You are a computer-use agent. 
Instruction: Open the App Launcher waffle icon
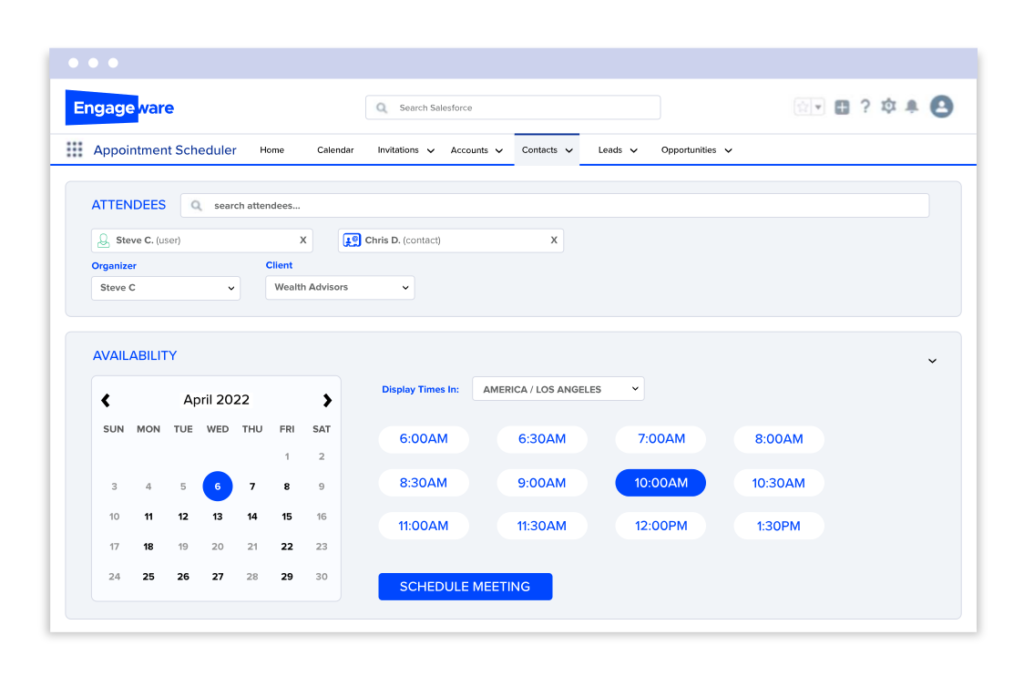click(x=74, y=149)
